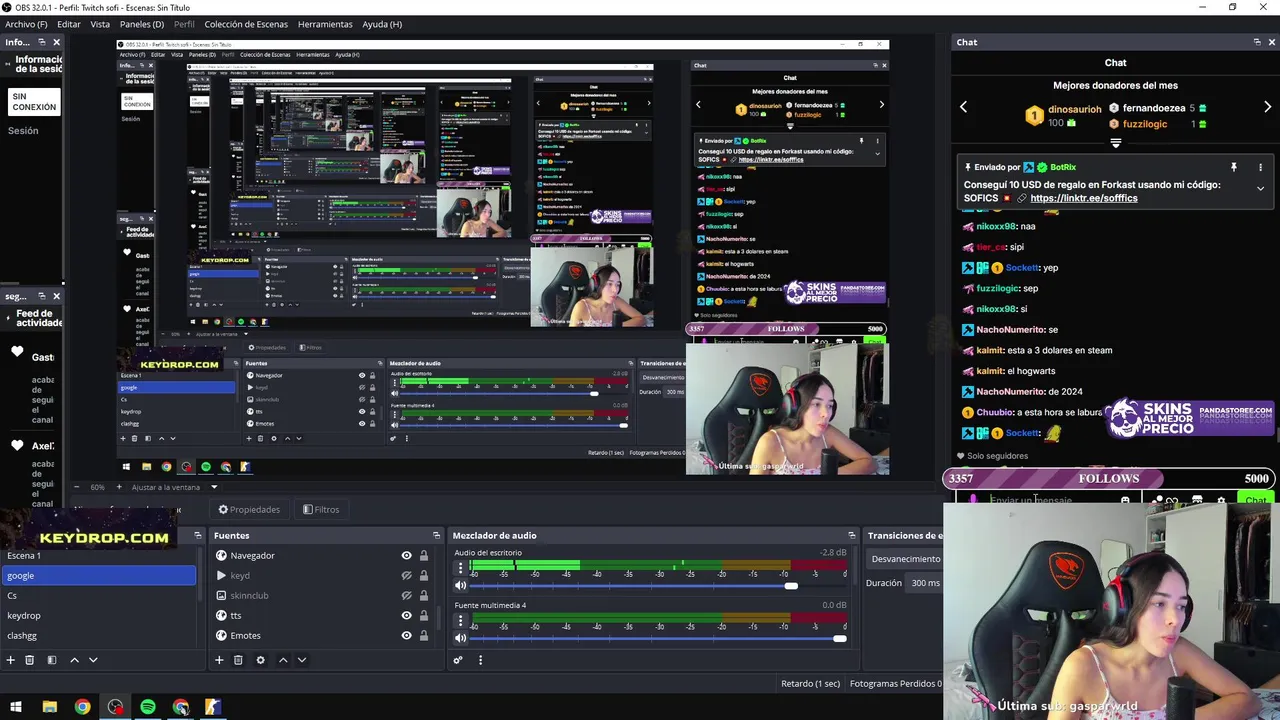This screenshot has height=720, width=1280.
Task: Select the clashgg scene
Action: click(98, 635)
